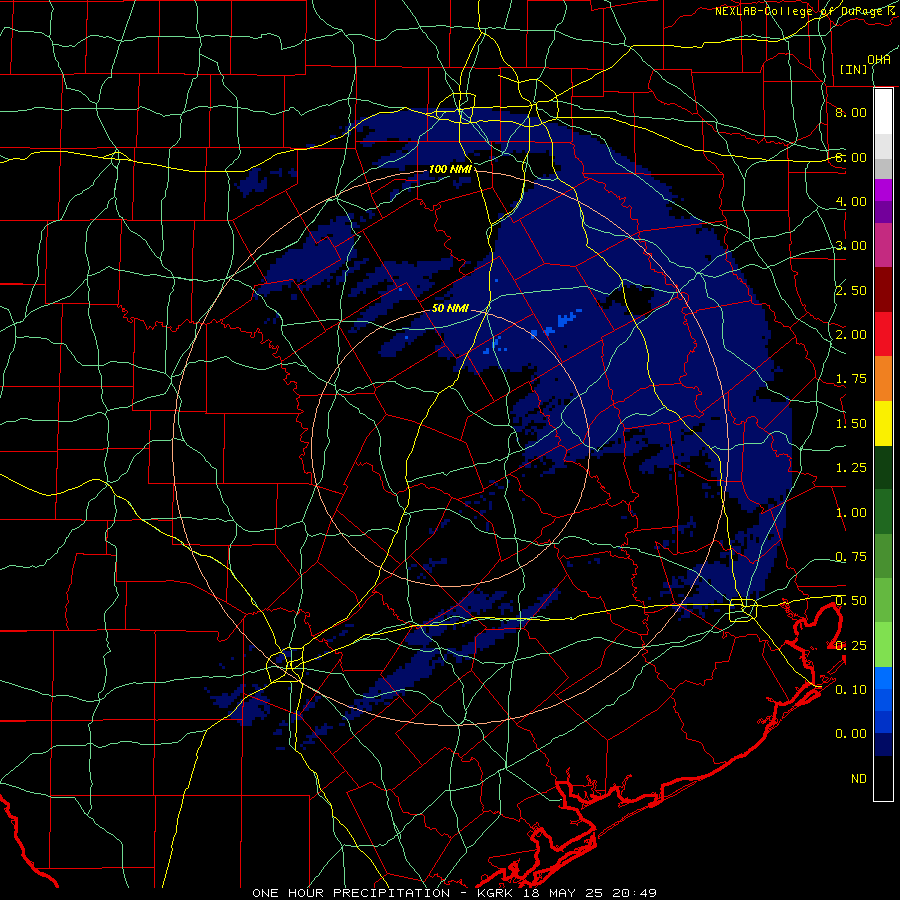This screenshot has height=900, width=900.
Task: Select the 8.00 legend value
Action: 851,112
